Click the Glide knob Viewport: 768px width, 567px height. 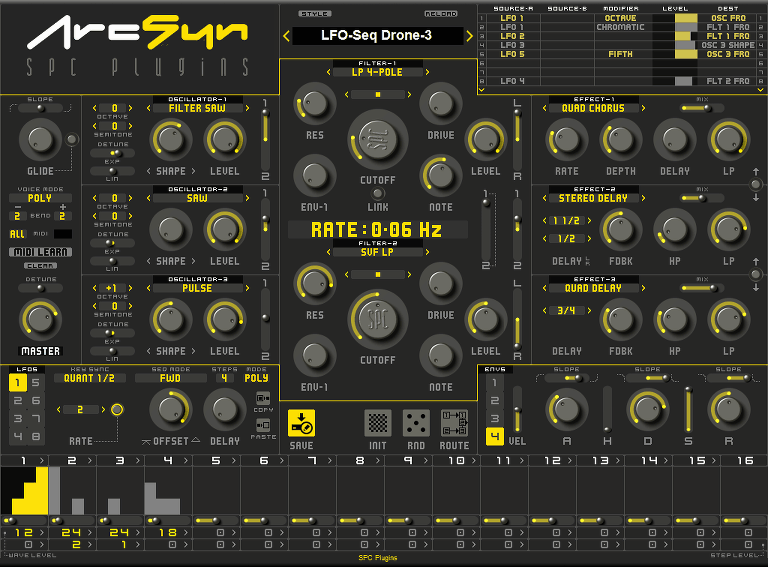[x=40, y=140]
